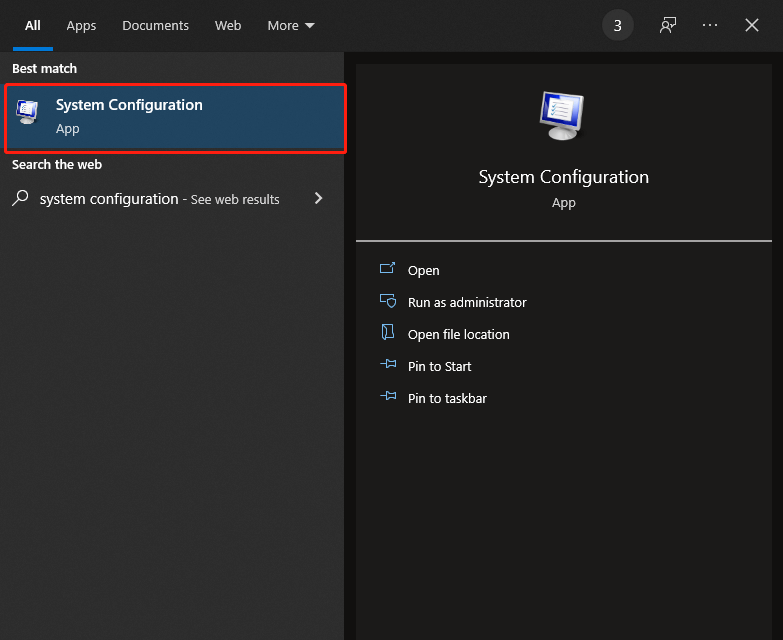The width and height of the screenshot is (783, 640).
Task: Click the 'system configuration - See web results' suggestion
Action: (160, 199)
